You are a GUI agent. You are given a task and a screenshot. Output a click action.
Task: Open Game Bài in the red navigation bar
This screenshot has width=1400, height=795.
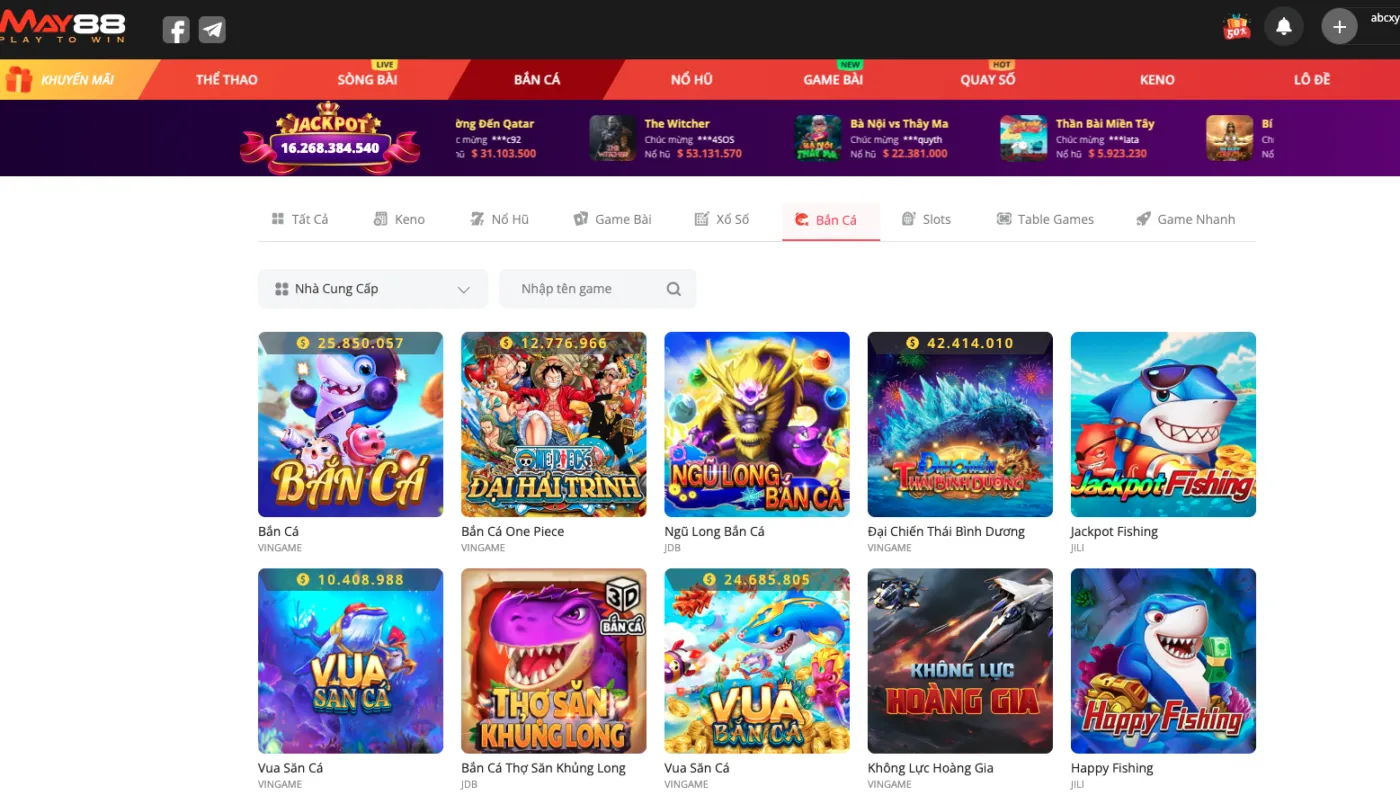833,80
